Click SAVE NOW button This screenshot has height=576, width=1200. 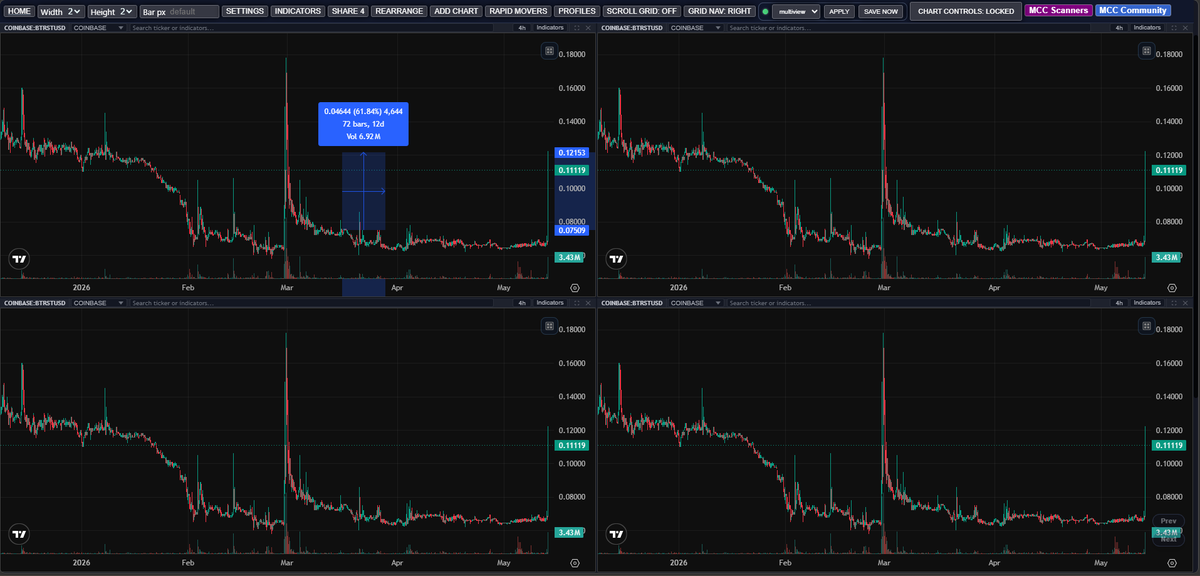[x=880, y=12]
